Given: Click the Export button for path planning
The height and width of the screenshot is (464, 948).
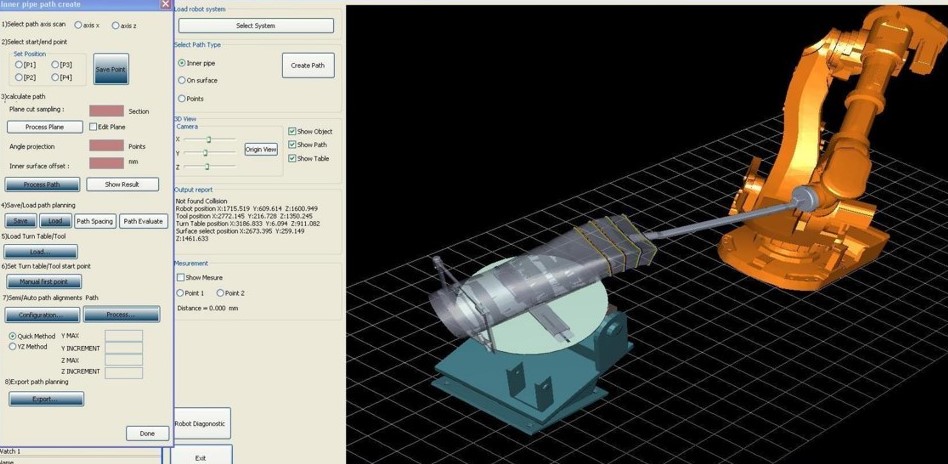Looking at the screenshot, I should coord(45,399).
